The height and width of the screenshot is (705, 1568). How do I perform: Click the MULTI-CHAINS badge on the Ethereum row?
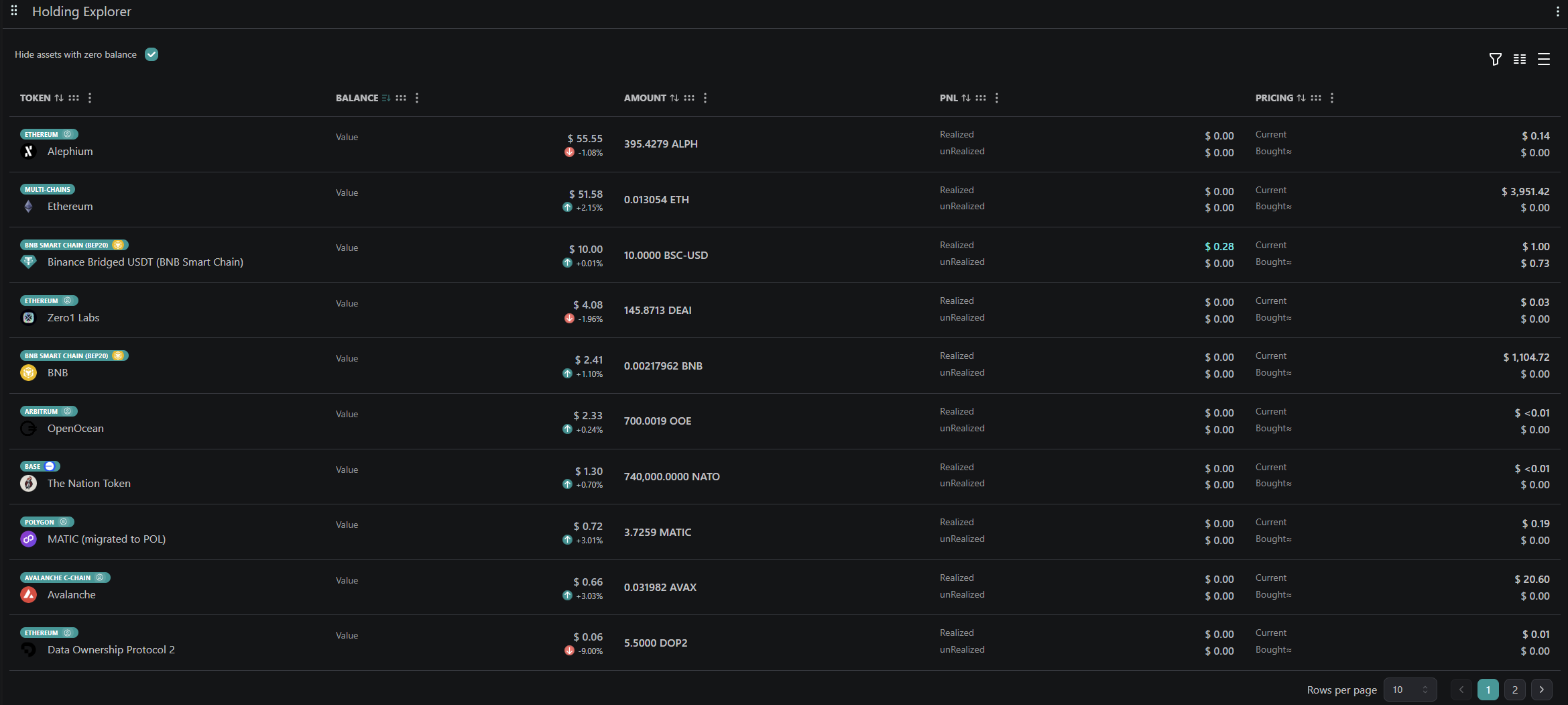(47, 189)
